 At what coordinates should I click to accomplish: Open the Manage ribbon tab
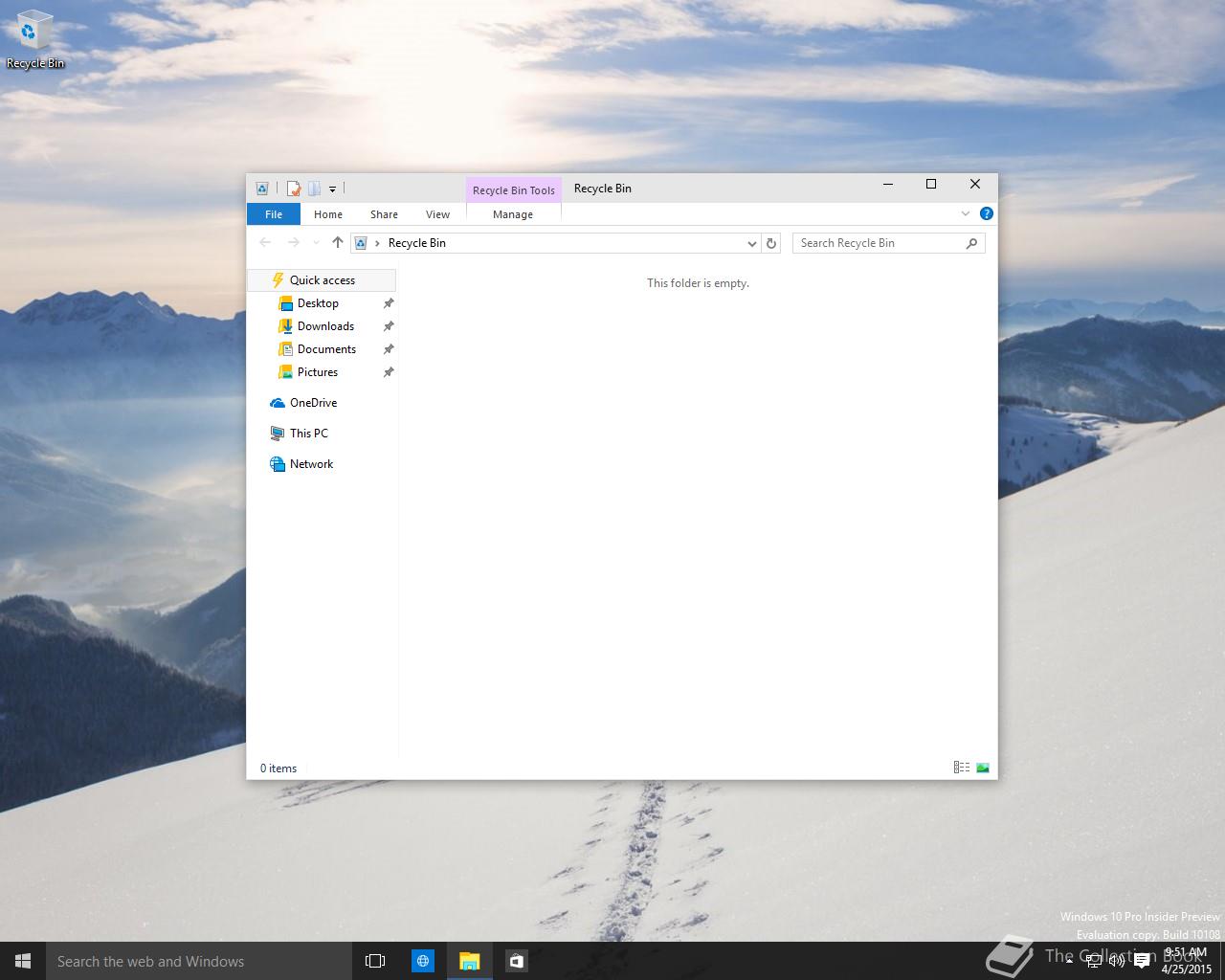[x=513, y=214]
